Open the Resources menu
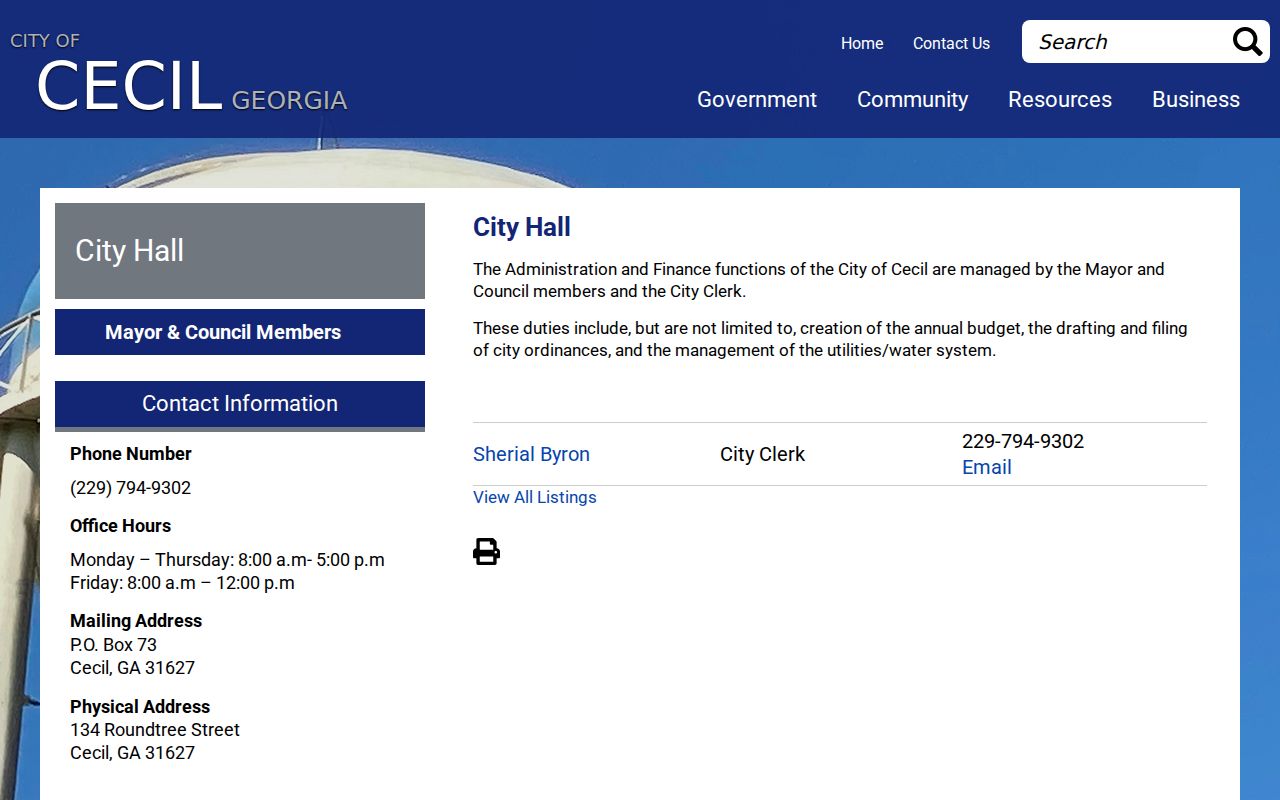Viewport: 1280px width, 800px height. click(1060, 99)
